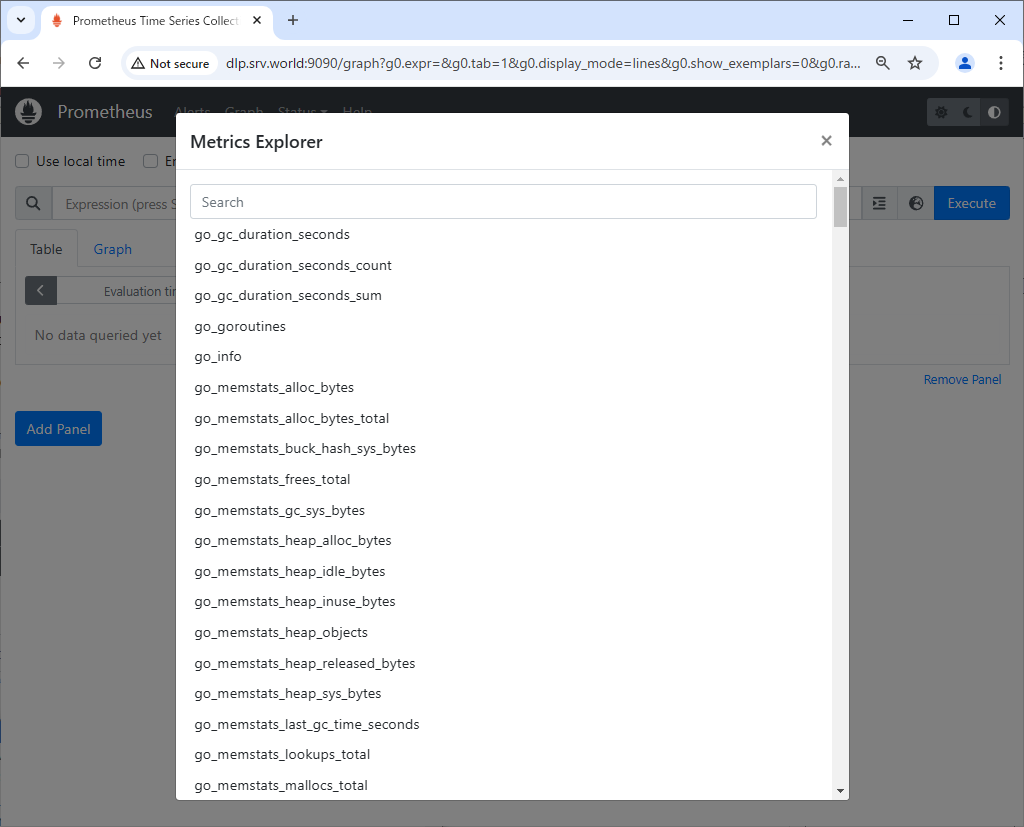1024x827 pixels.
Task: Click the scrollbar up arrow in Metrics Explorer
Action: point(840,178)
